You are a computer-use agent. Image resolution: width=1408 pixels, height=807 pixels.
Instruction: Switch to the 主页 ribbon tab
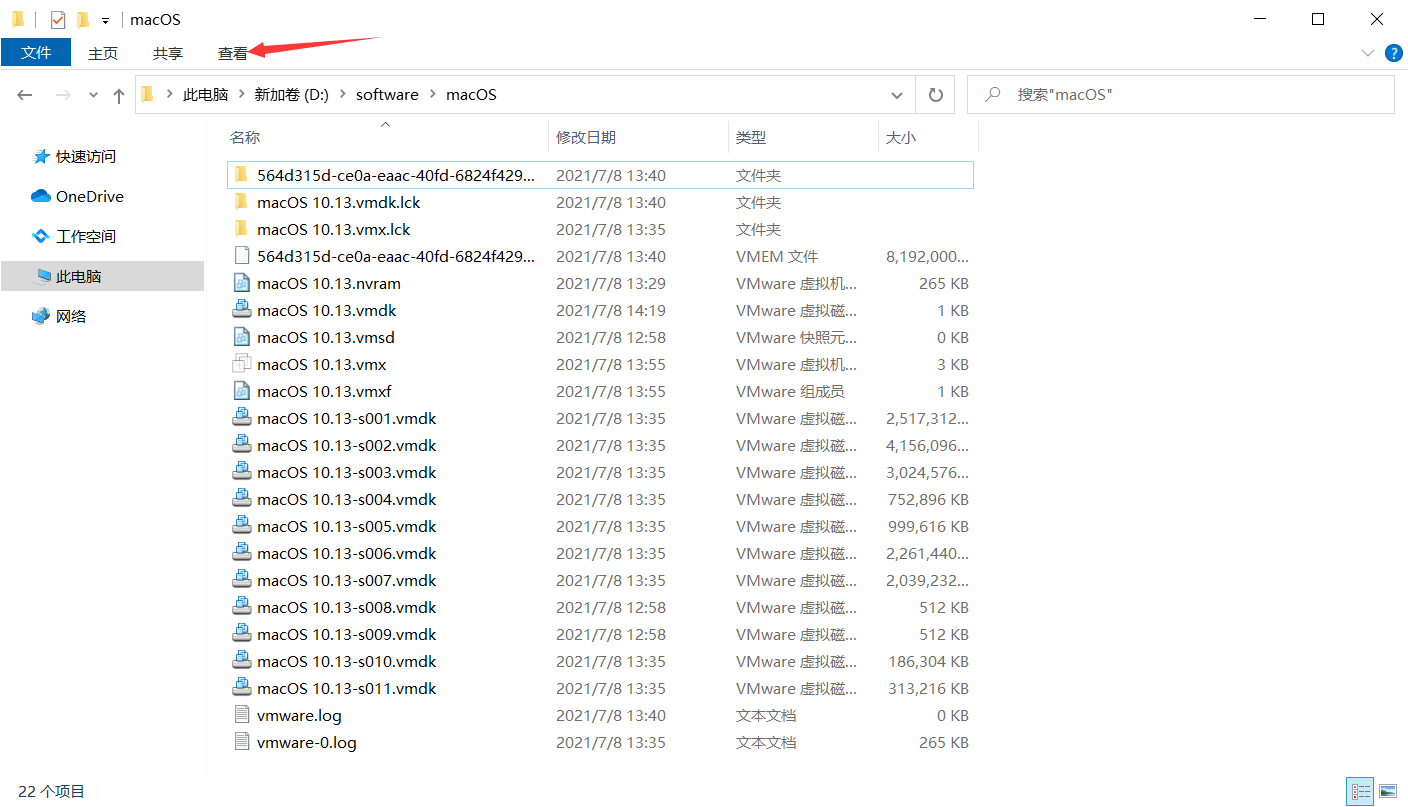pos(103,53)
